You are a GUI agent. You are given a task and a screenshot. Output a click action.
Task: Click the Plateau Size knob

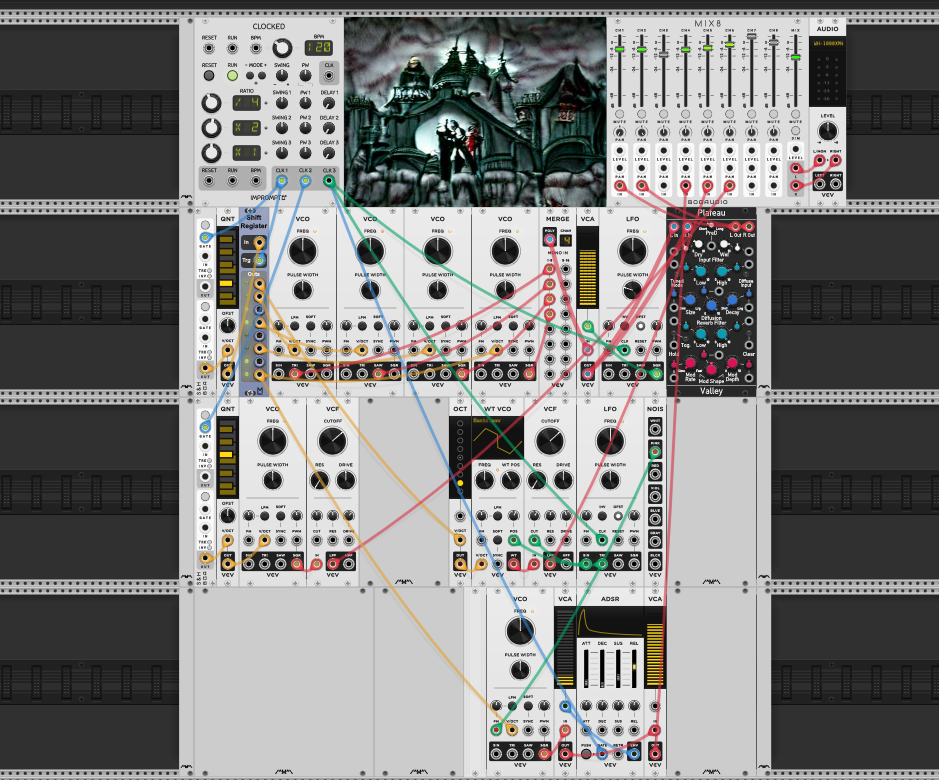point(690,300)
